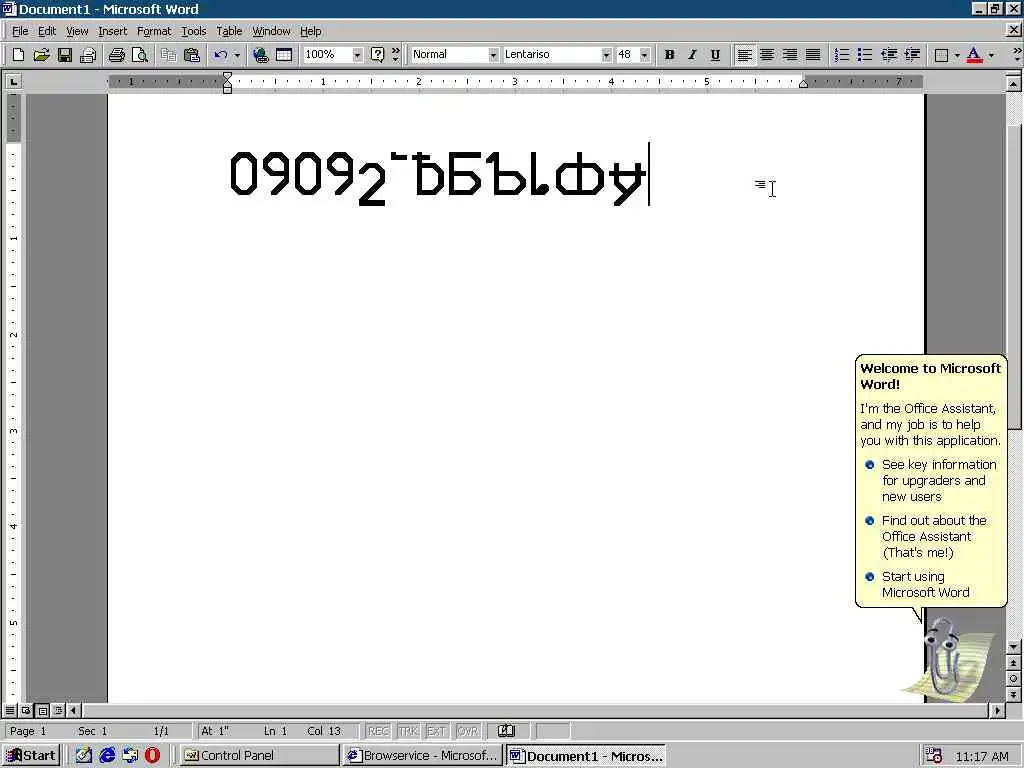Viewport: 1024px width, 768px height.
Task: Align text to the right
Action: pos(790,55)
